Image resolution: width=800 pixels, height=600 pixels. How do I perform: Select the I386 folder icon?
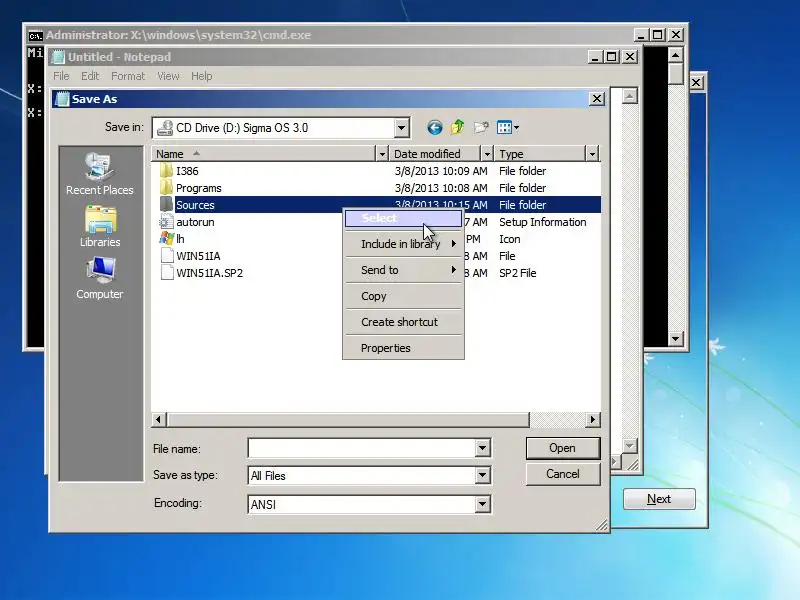point(166,170)
